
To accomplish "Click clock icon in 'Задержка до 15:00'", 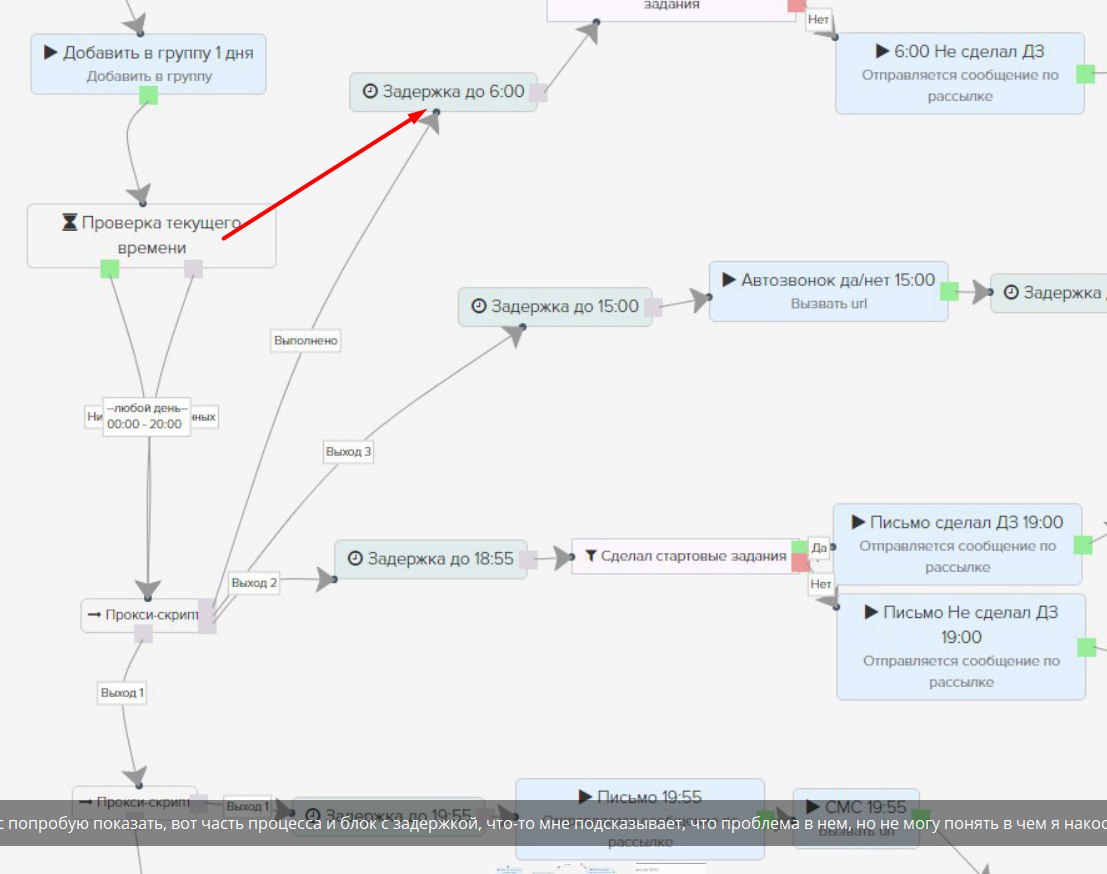I will pos(479,306).
